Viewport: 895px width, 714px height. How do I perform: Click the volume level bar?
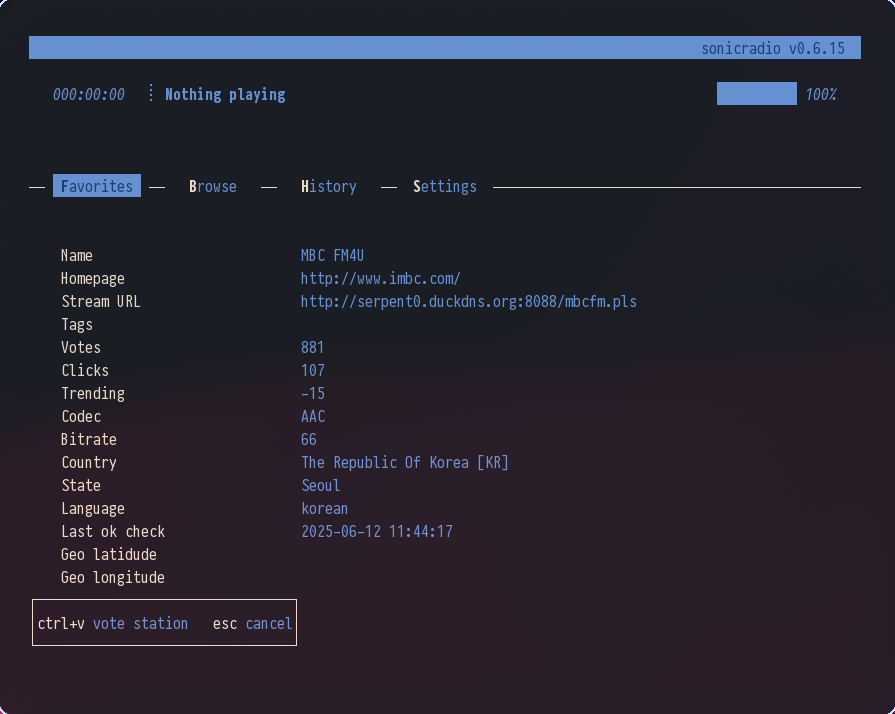[757, 94]
